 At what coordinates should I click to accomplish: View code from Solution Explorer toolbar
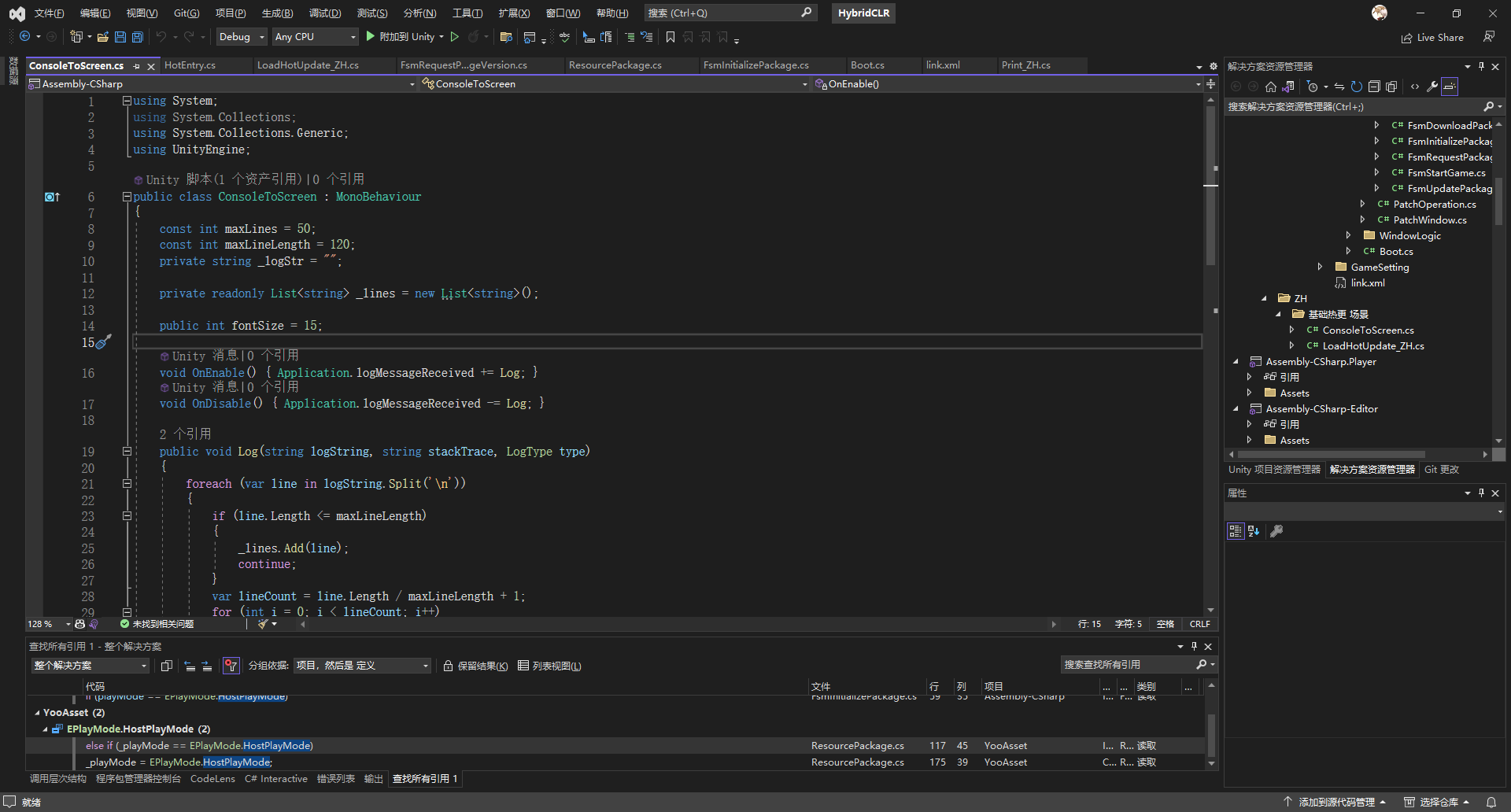click(1415, 87)
